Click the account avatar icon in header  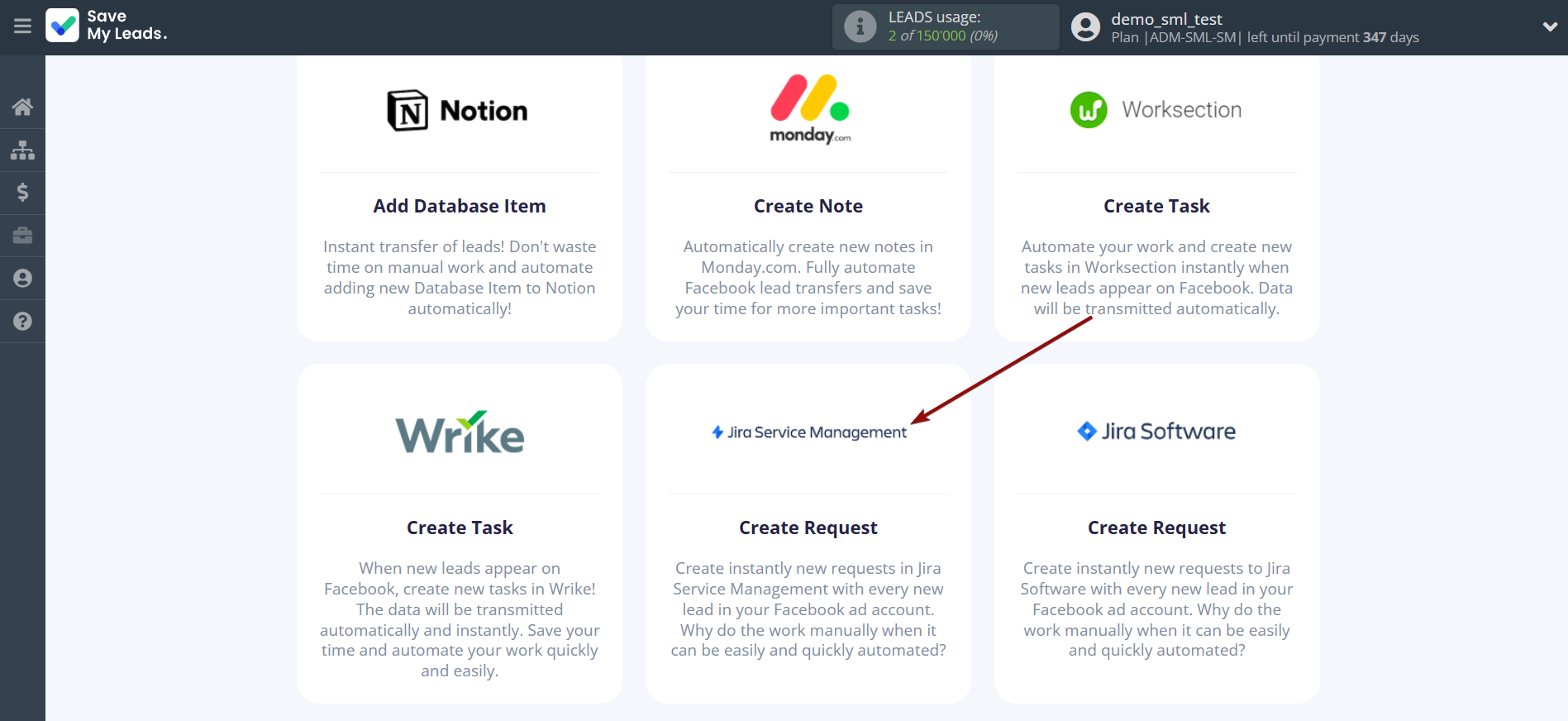click(x=1085, y=27)
